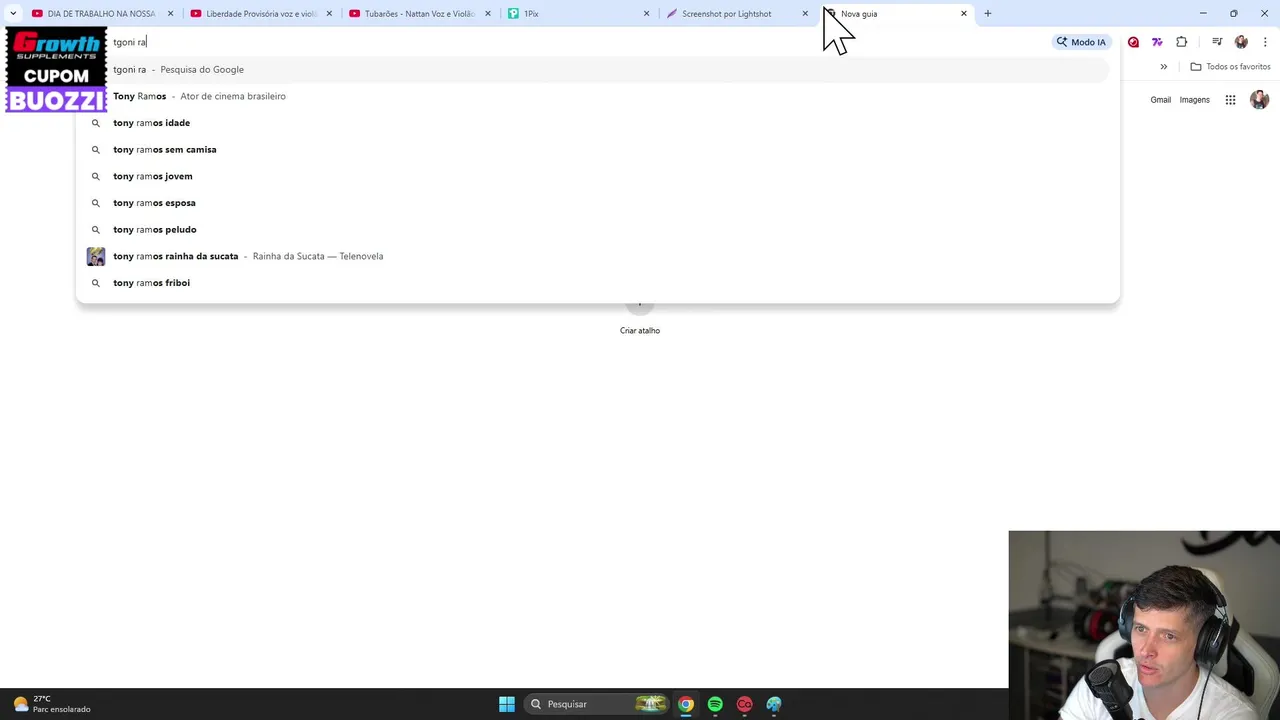Open the paint palette taskbar app
Screen dimensions: 1280x720
click(774, 704)
